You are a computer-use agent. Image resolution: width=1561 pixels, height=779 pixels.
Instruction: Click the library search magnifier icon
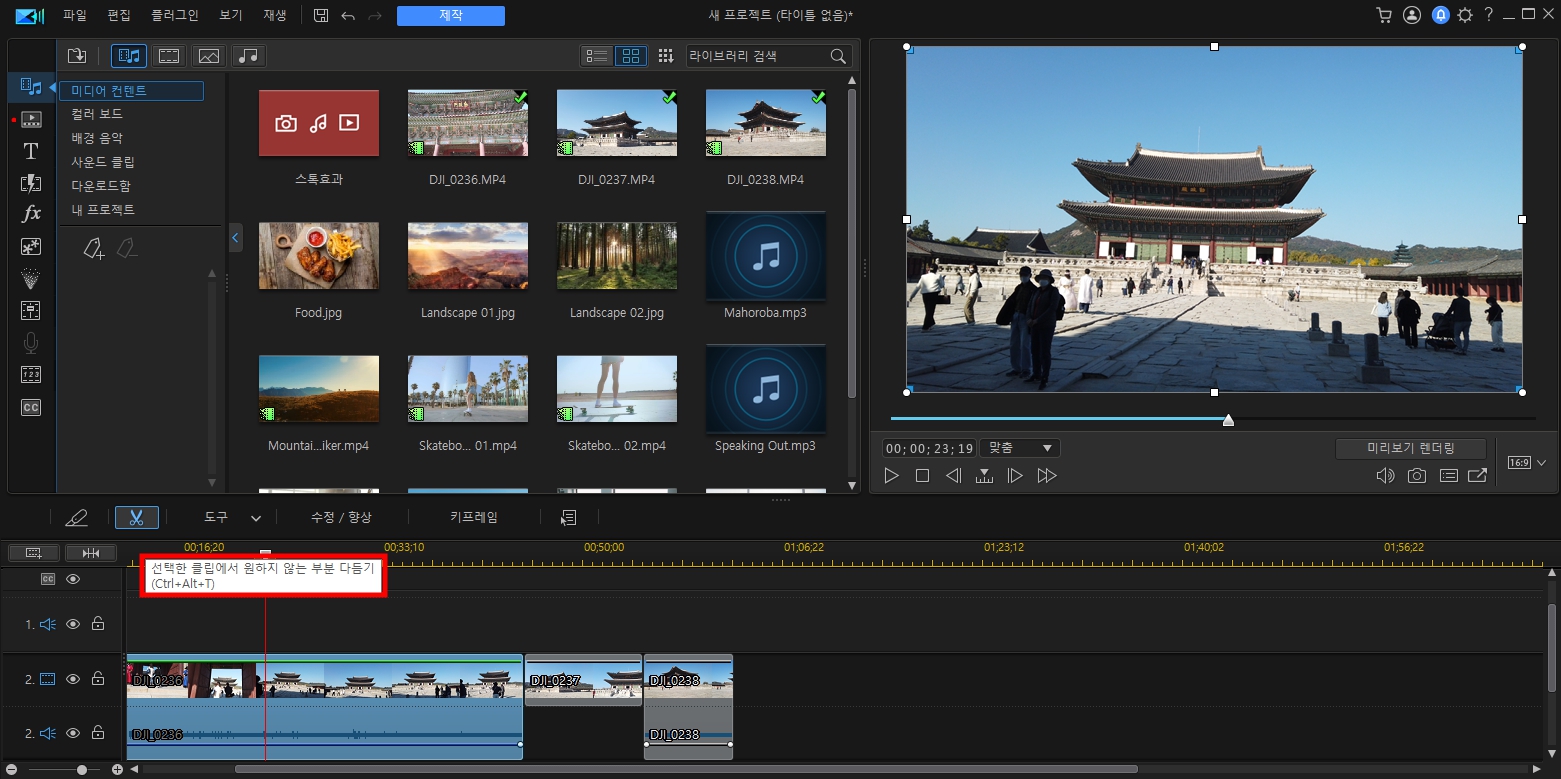[839, 56]
